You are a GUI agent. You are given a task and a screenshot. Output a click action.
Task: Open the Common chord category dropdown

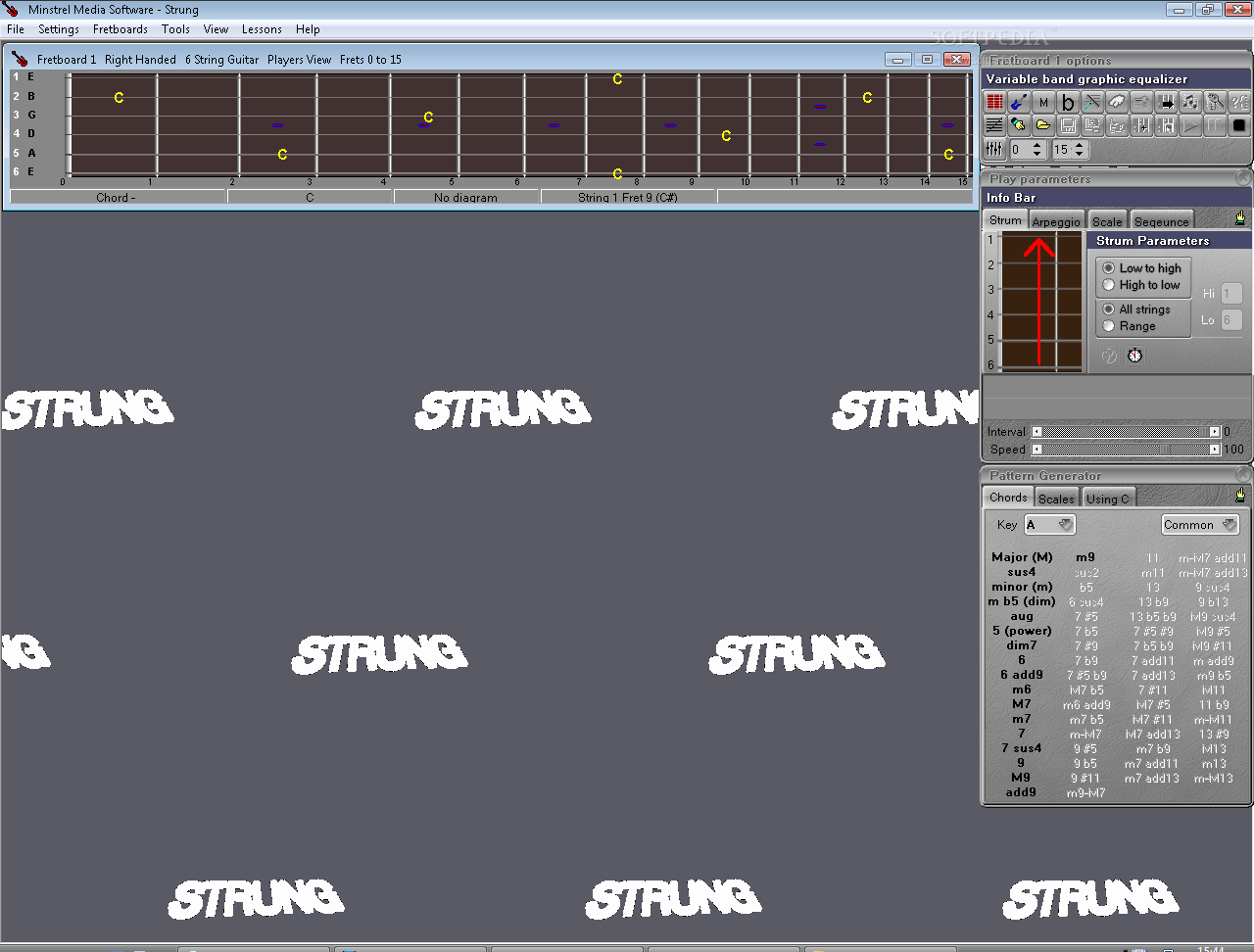(x=1200, y=525)
